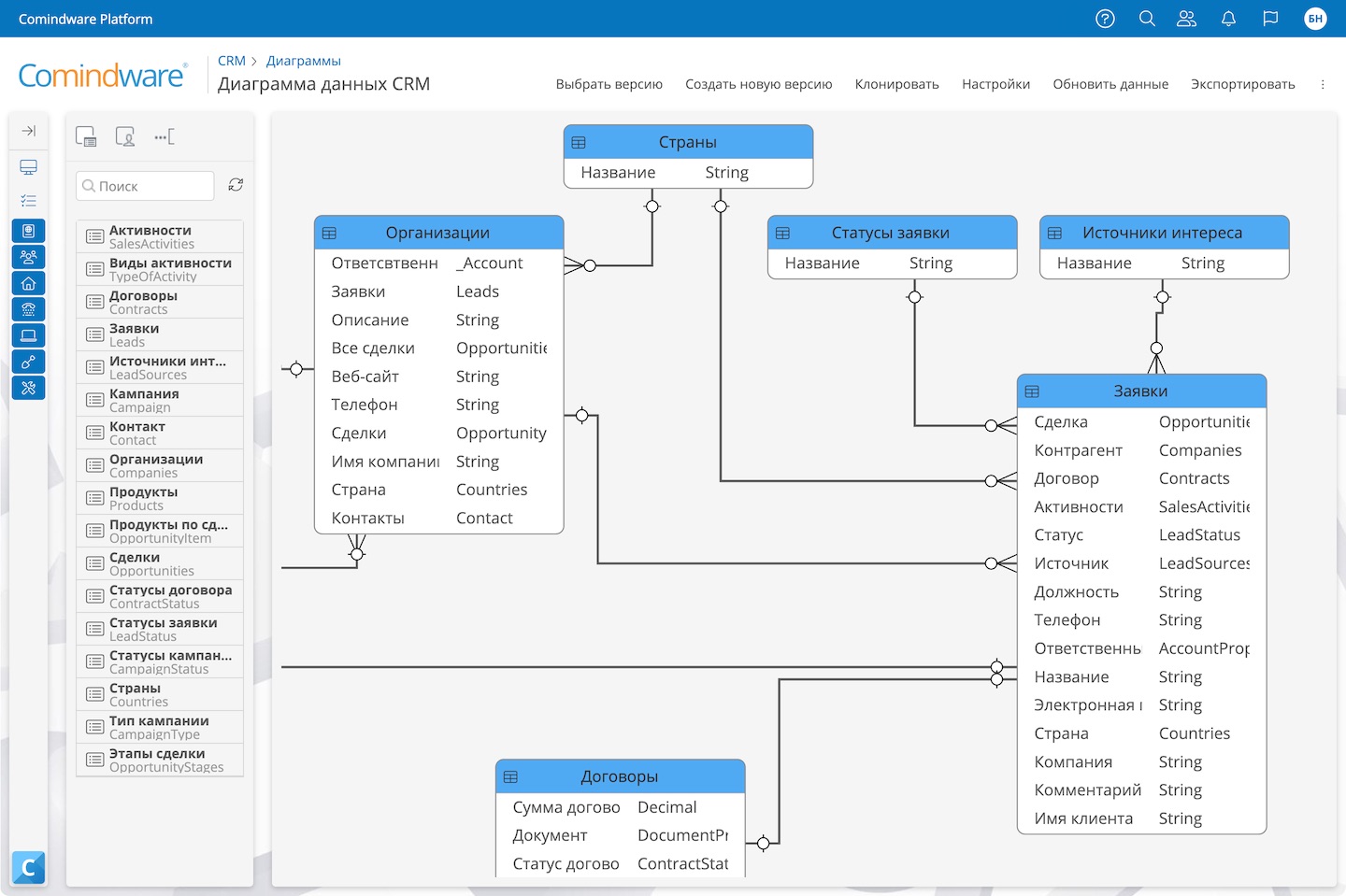Select Сделки Opportunities template
This screenshot has width=1346, height=896.
[x=160, y=563]
